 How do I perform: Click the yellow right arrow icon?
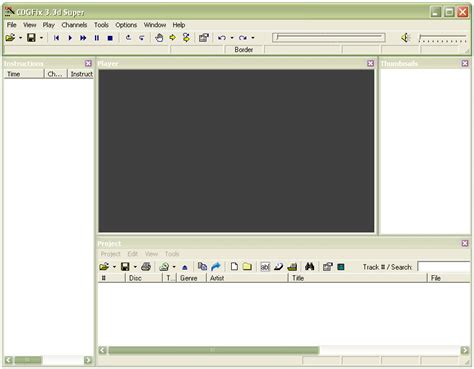click(173, 38)
